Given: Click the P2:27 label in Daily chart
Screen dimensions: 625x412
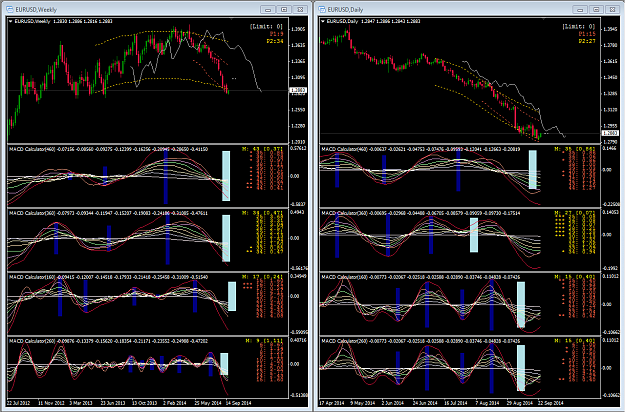Looking at the screenshot, I should pos(587,41).
